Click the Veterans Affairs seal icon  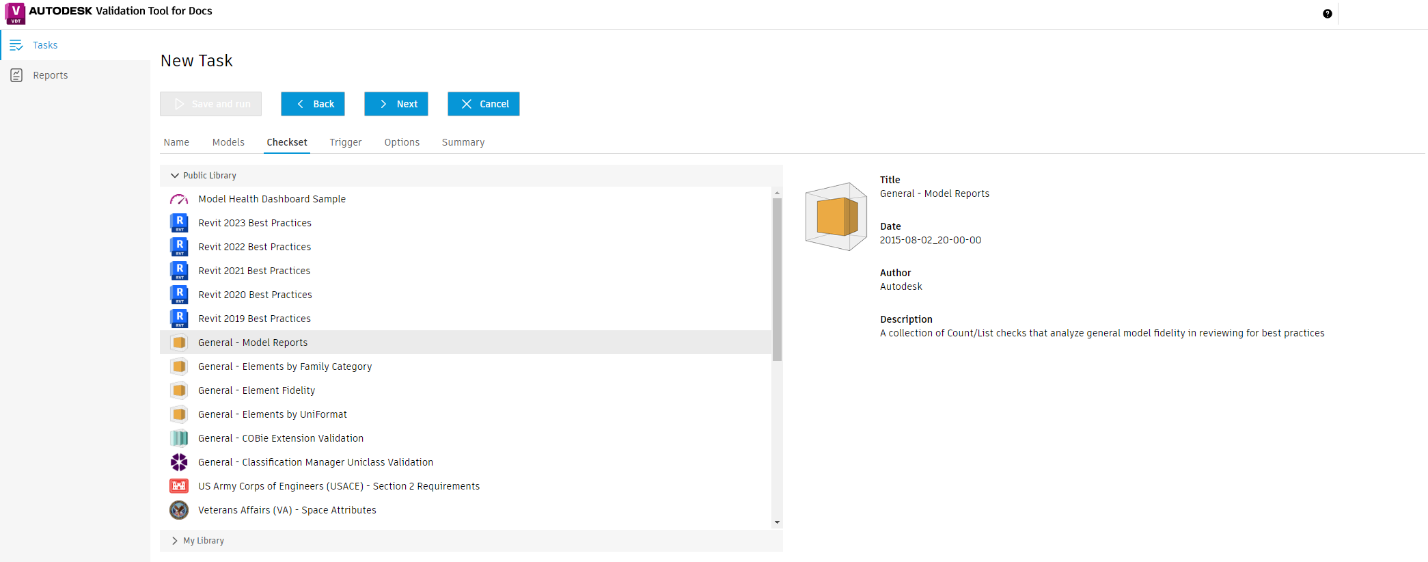tap(179, 510)
